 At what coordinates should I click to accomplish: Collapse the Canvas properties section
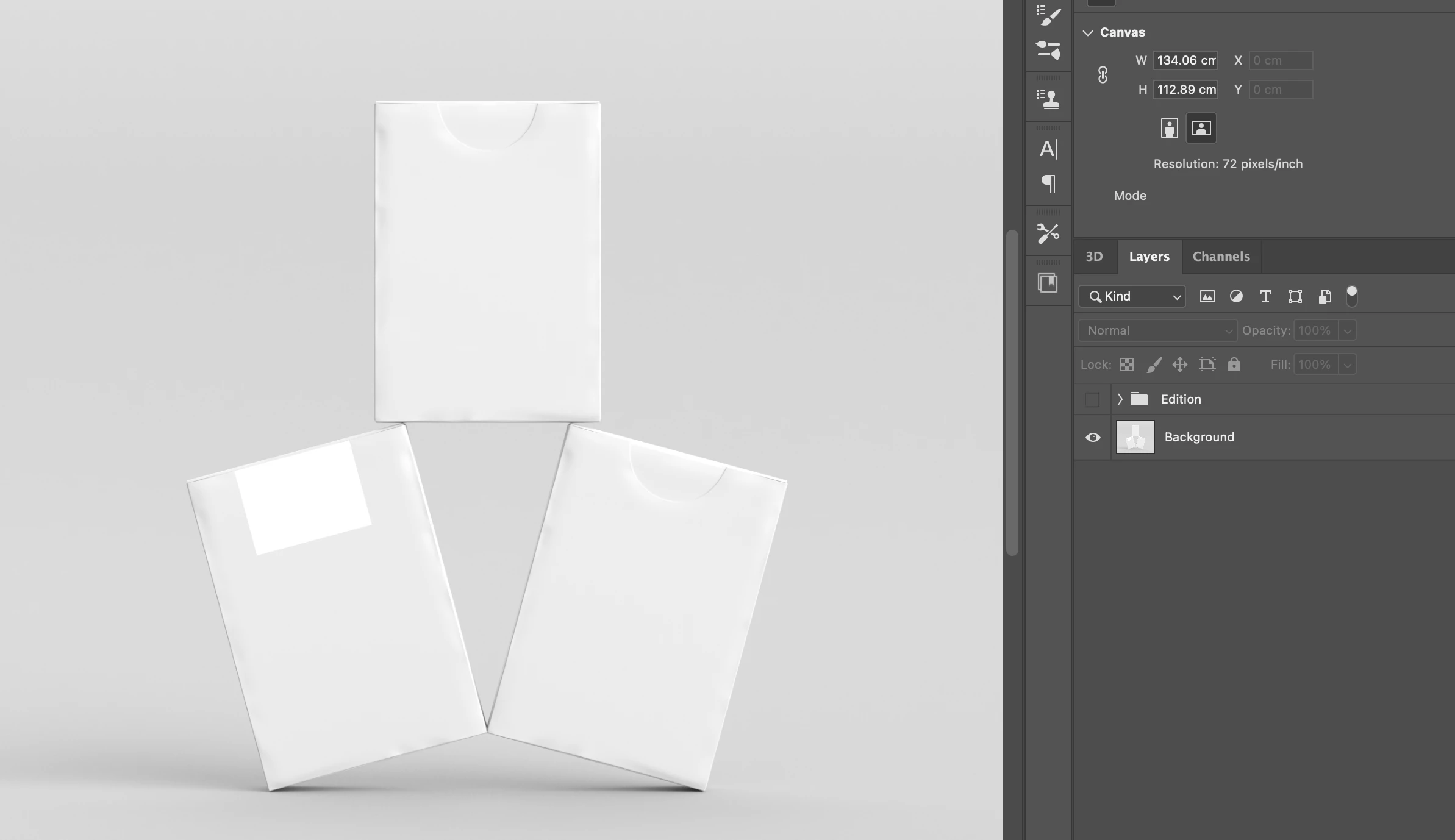click(x=1087, y=33)
